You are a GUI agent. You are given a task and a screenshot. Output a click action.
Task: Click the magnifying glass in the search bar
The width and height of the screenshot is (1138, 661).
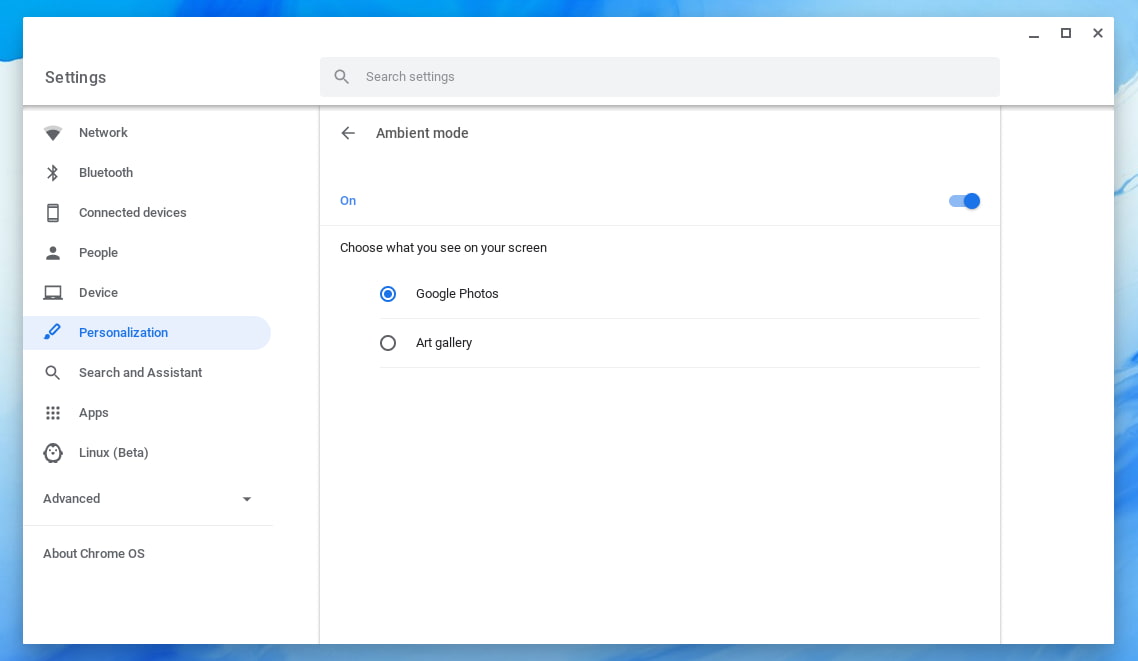click(x=341, y=76)
